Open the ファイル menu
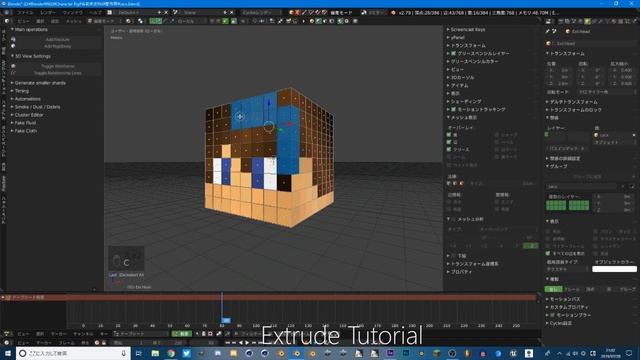The height and width of the screenshot is (360, 640). 25,12
